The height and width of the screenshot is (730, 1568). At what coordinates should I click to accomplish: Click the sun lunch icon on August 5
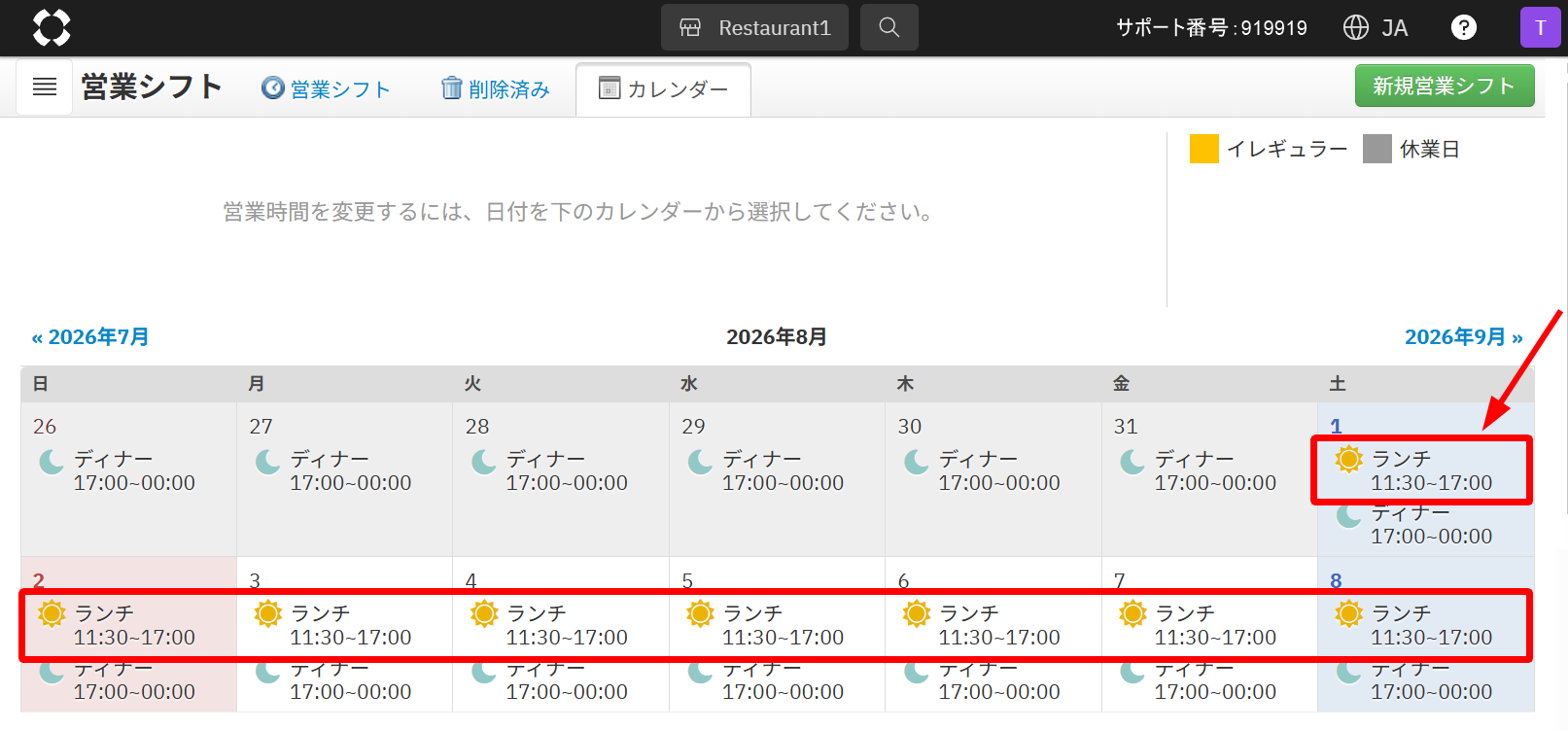click(x=700, y=613)
